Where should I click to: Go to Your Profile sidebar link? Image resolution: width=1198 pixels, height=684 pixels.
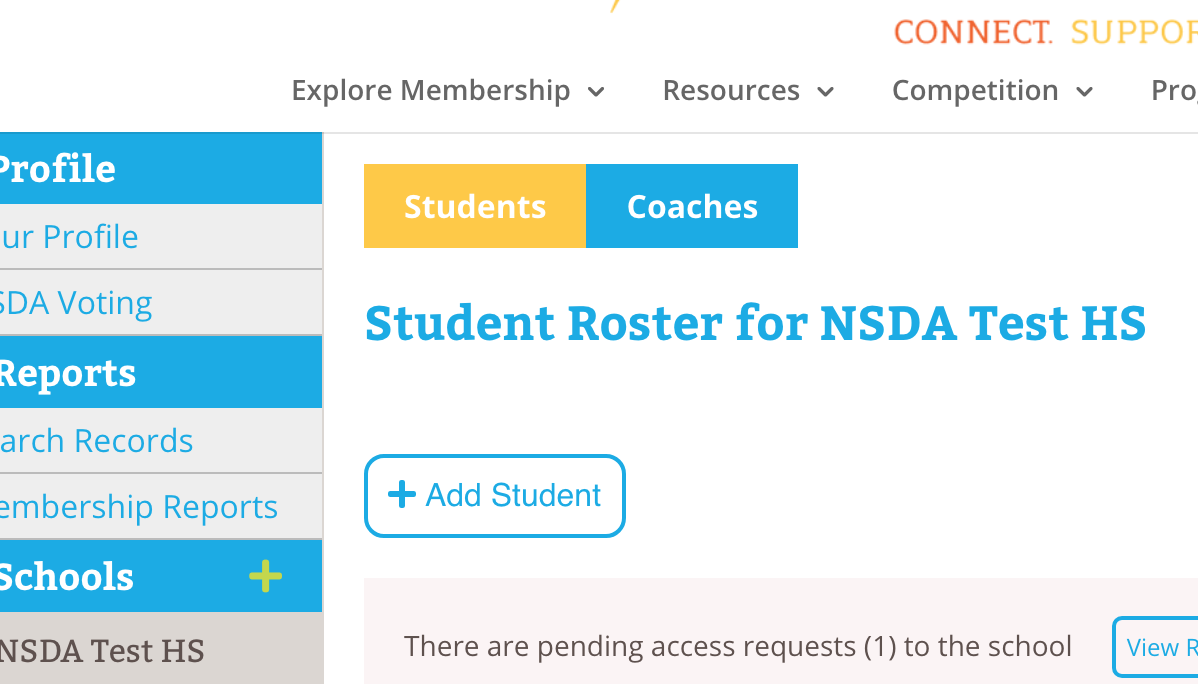pyautogui.click(x=70, y=237)
